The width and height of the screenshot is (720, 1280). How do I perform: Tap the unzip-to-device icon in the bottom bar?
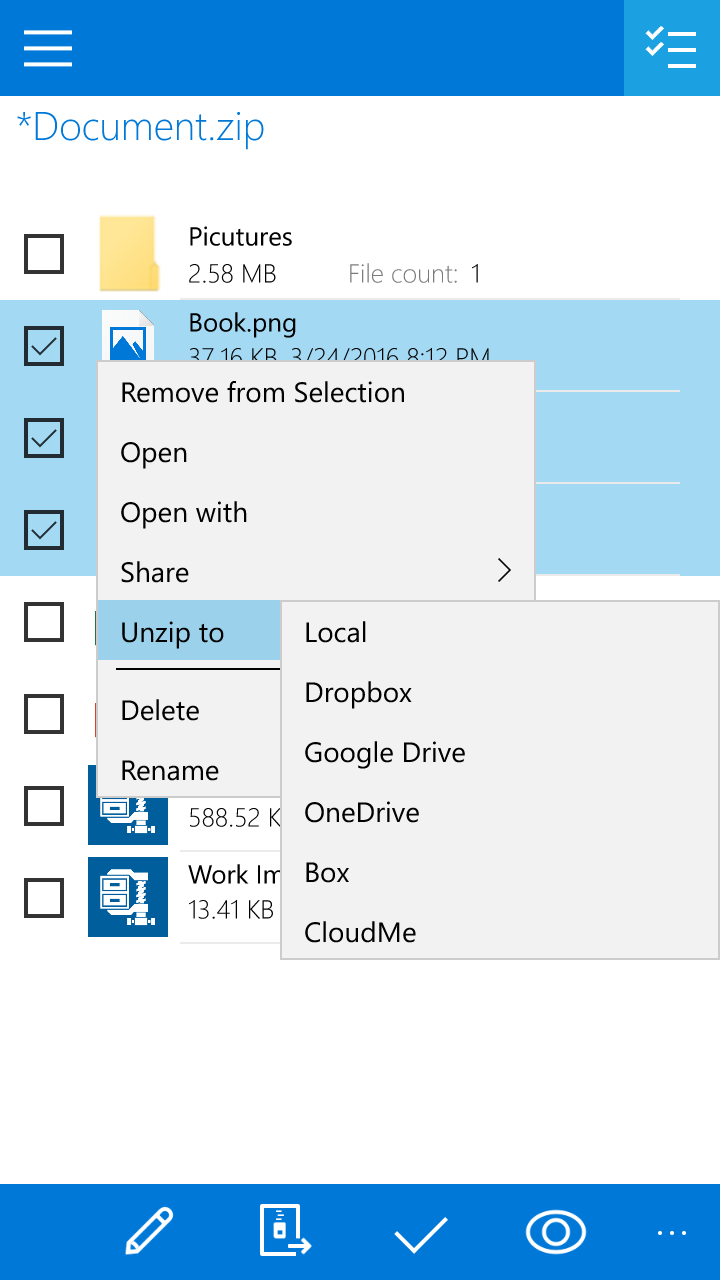click(x=285, y=1231)
